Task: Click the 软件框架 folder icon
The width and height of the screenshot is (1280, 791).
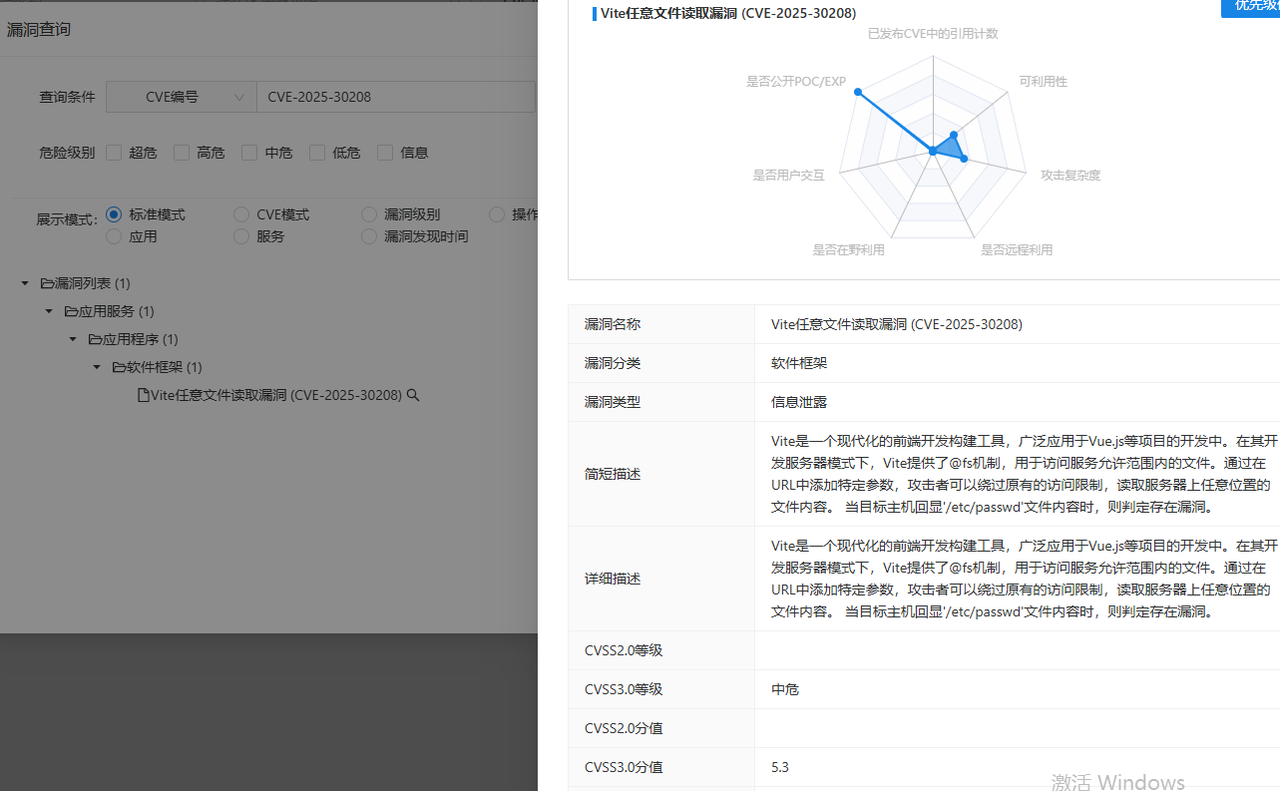Action: (119, 368)
